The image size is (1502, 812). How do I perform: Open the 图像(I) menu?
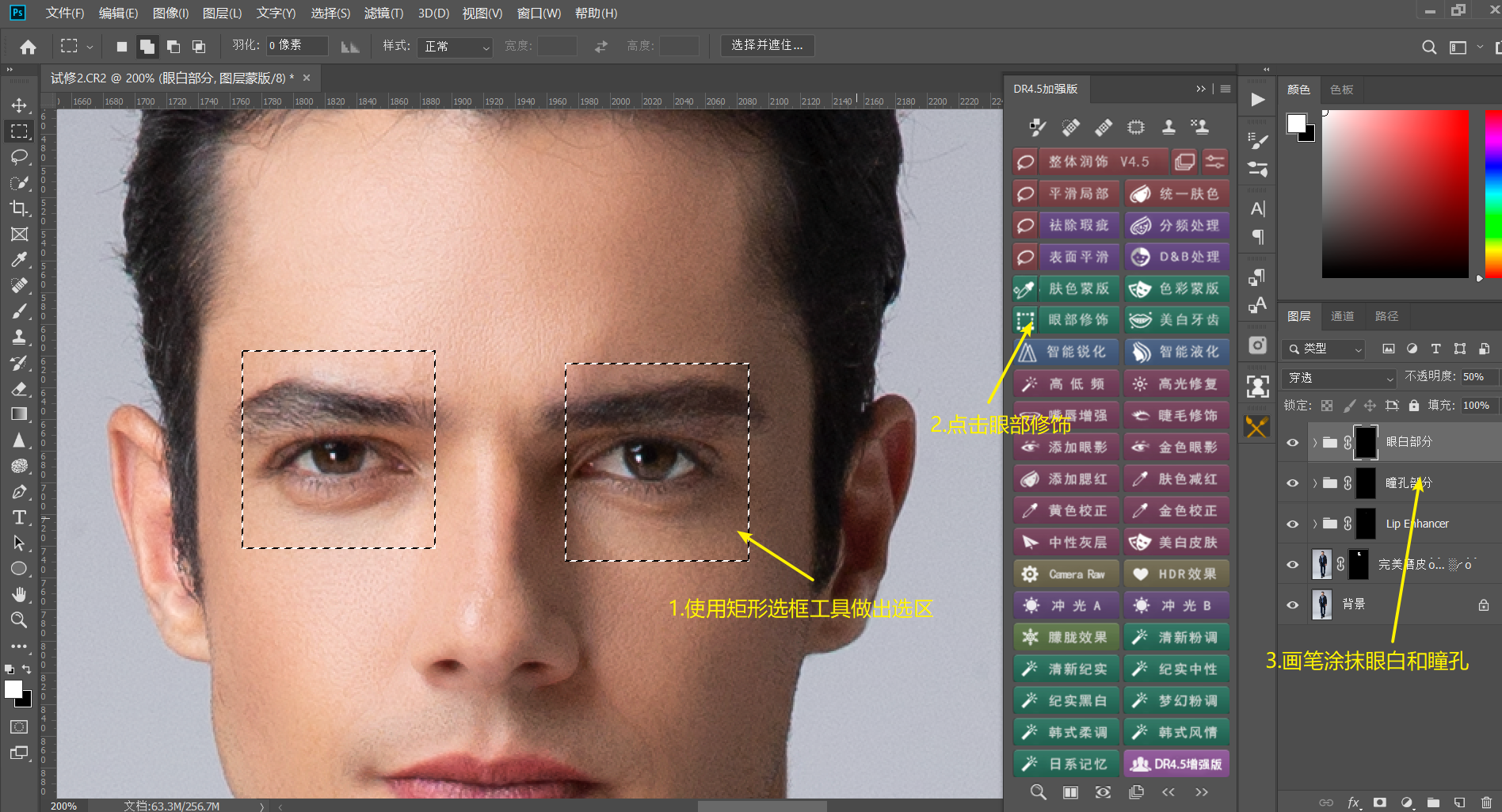click(x=170, y=13)
